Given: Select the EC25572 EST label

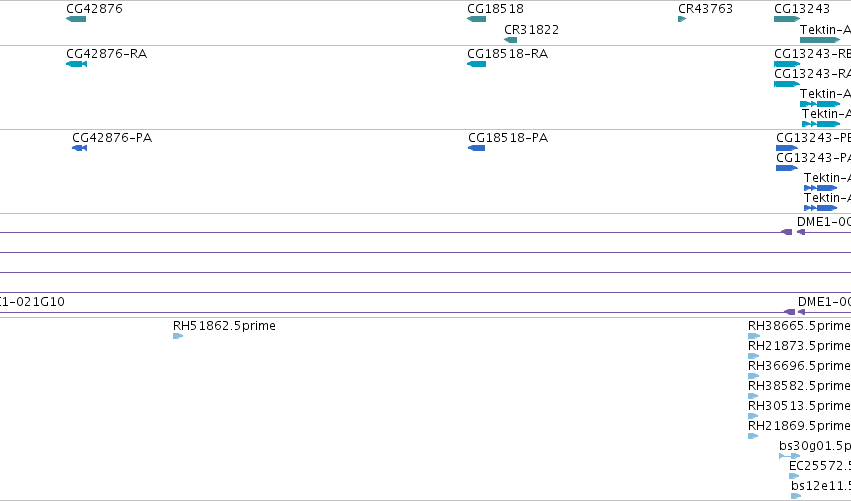Looking at the screenshot, I should click(x=820, y=466).
